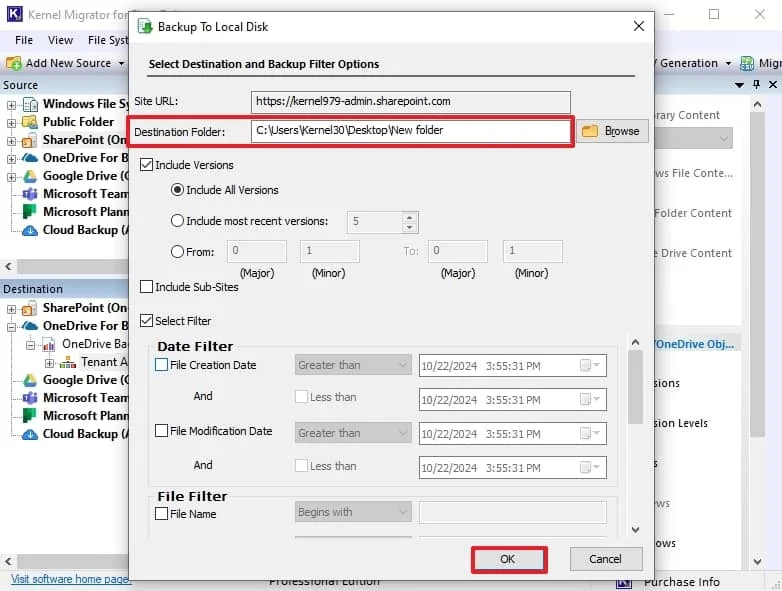The width and height of the screenshot is (782, 591).
Task: Check File Creation Date filter
Action: tap(161, 365)
